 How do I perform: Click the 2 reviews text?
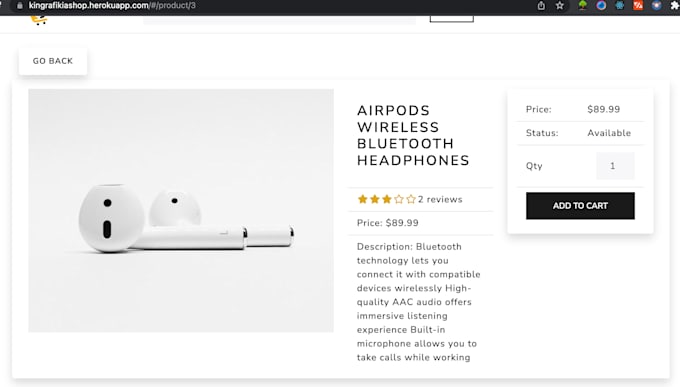pyautogui.click(x=440, y=200)
